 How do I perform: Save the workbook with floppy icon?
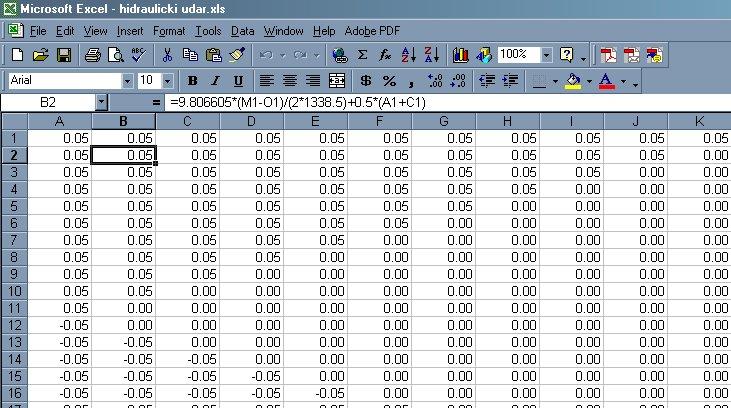pos(64,55)
